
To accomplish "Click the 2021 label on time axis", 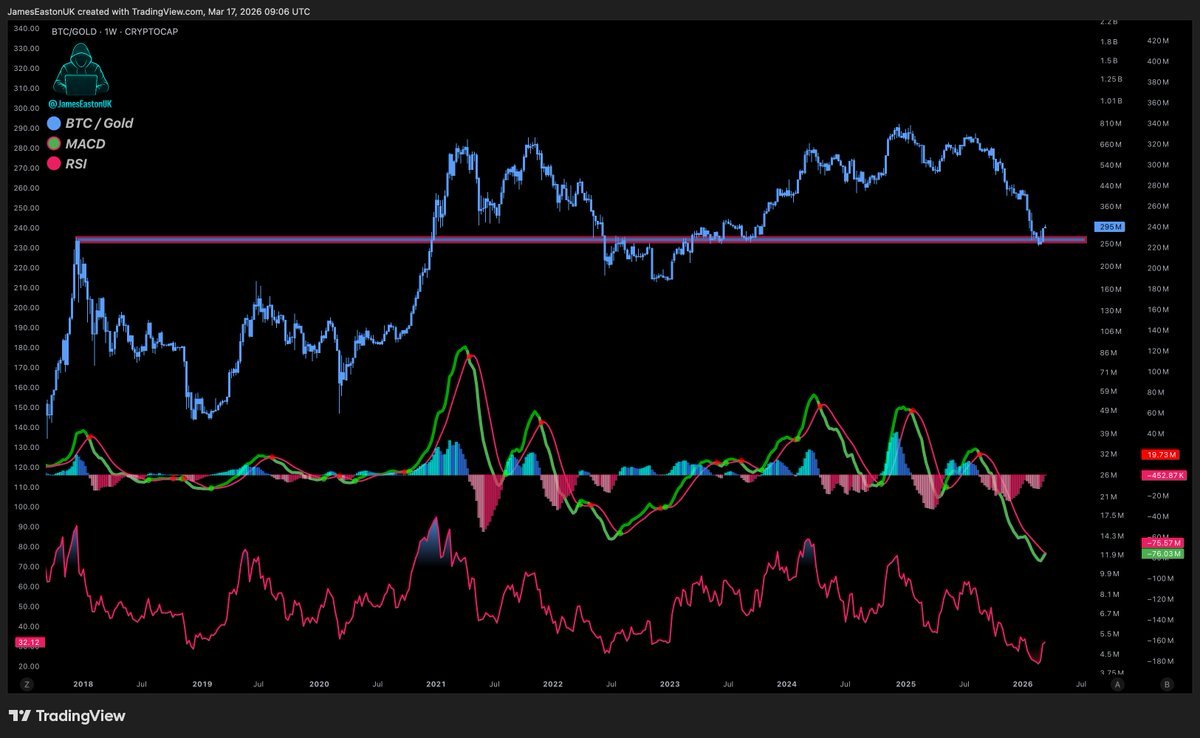I will [x=436, y=684].
